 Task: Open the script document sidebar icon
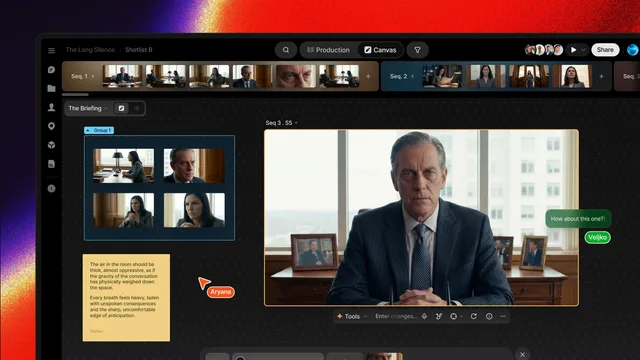pos(51,164)
